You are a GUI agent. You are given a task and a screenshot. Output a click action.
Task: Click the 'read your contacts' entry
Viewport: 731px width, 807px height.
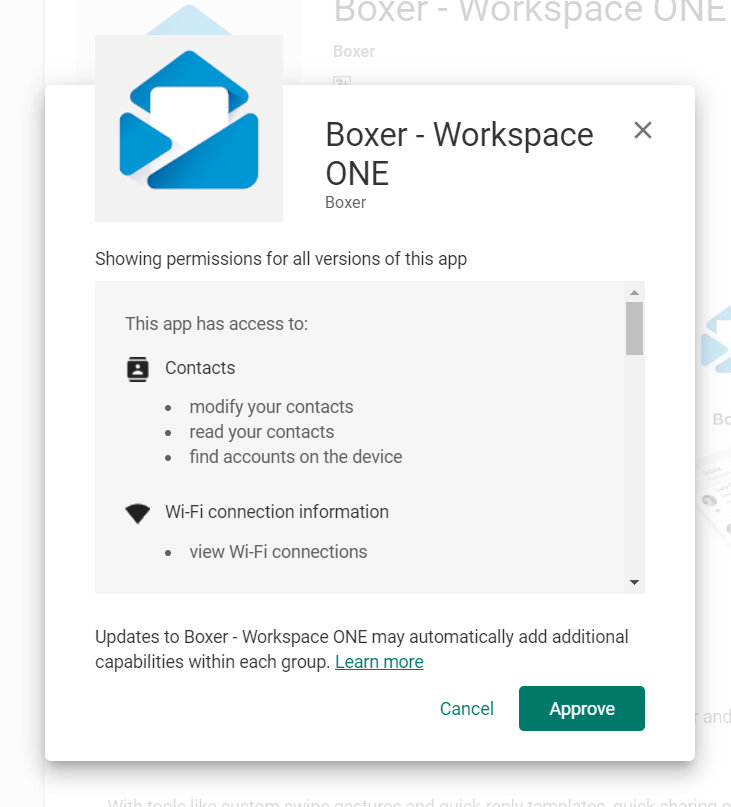click(262, 432)
